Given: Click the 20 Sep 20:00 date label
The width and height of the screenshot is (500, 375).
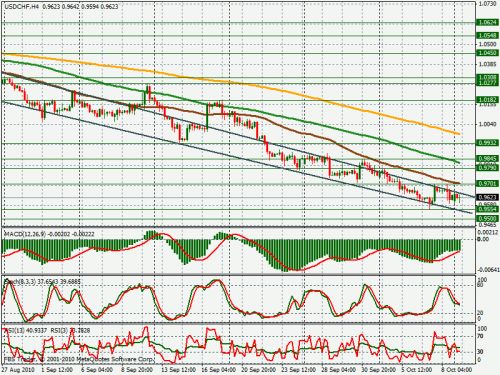Looking at the screenshot, I should pyautogui.click(x=259, y=370).
